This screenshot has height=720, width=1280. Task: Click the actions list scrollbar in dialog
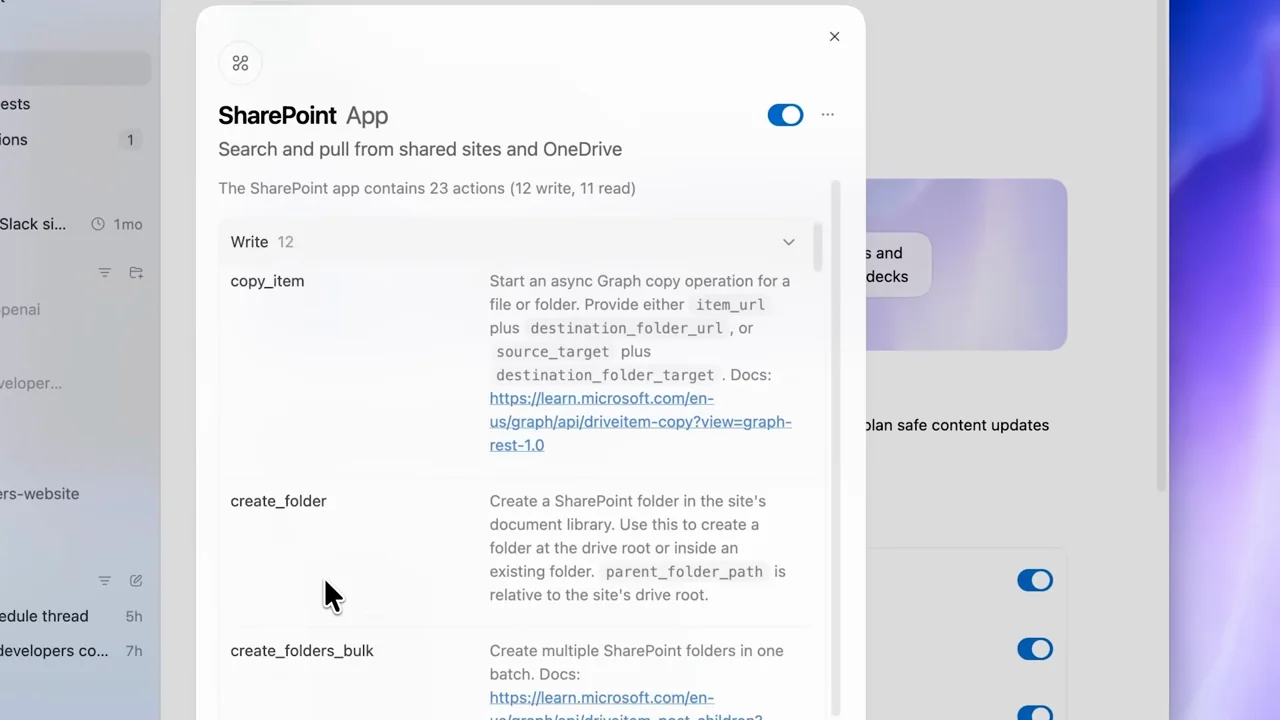[818, 247]
